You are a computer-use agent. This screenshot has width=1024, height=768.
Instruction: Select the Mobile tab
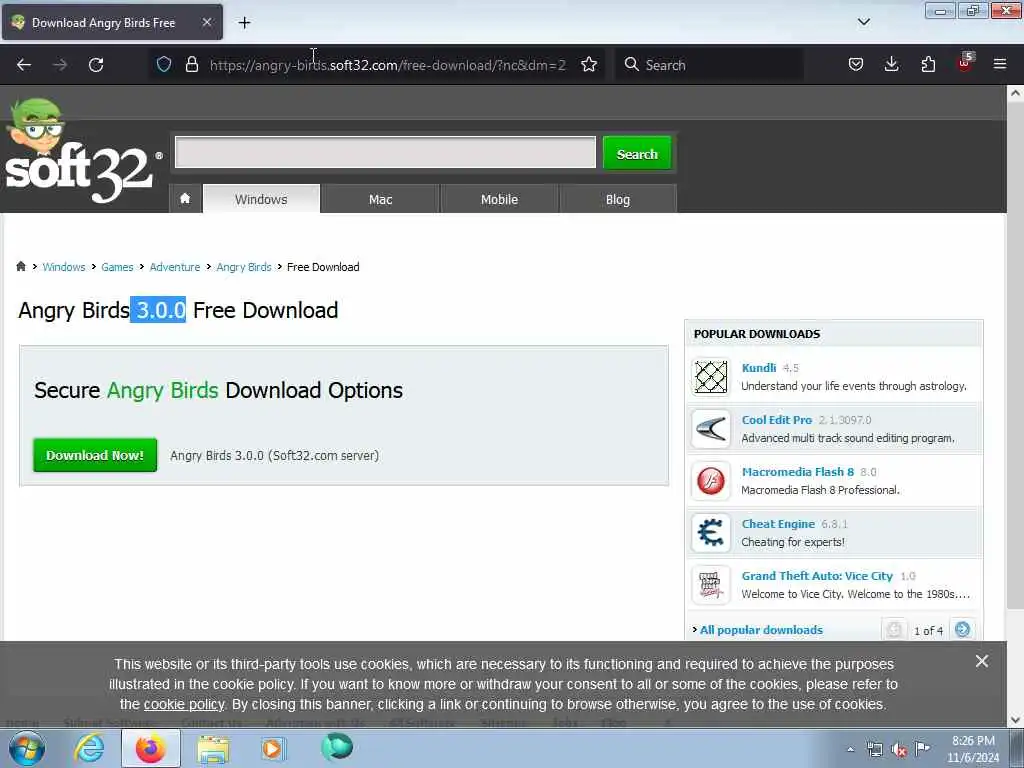500,199
